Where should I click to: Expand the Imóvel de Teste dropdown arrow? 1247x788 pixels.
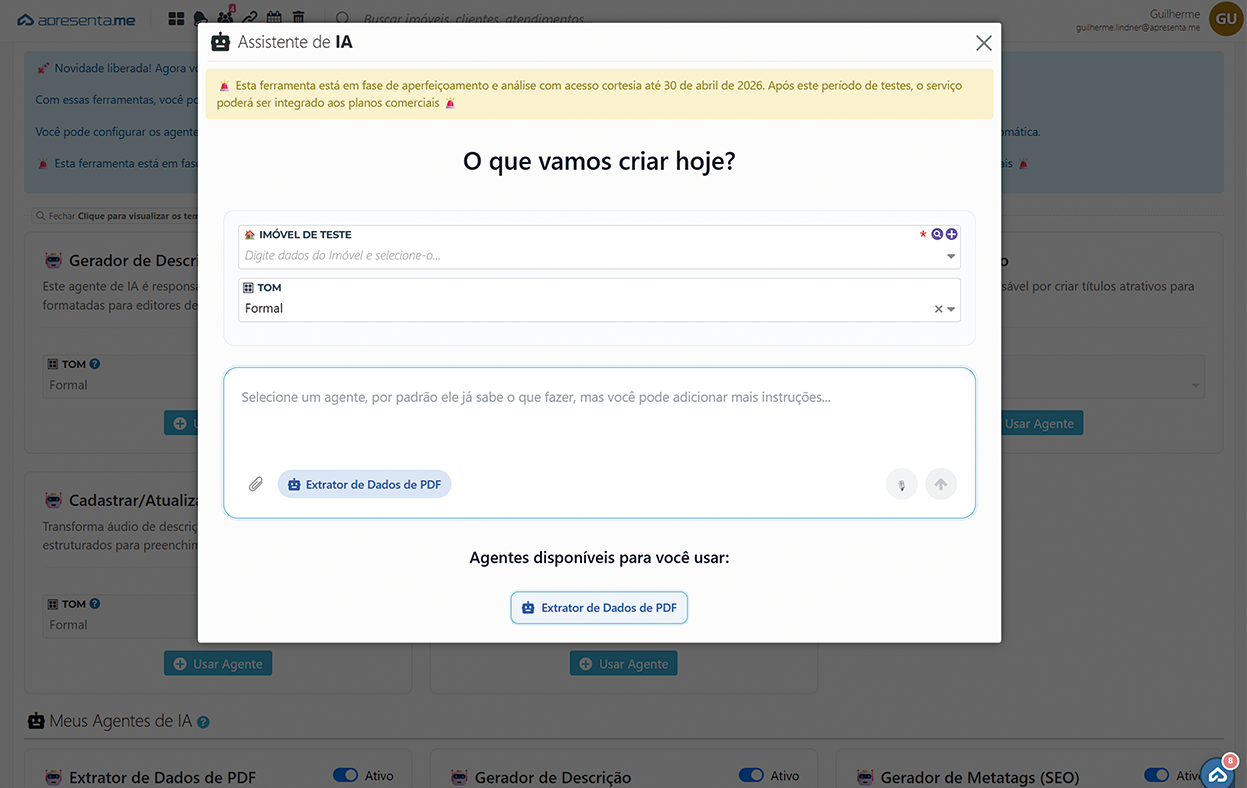[951, 256]
